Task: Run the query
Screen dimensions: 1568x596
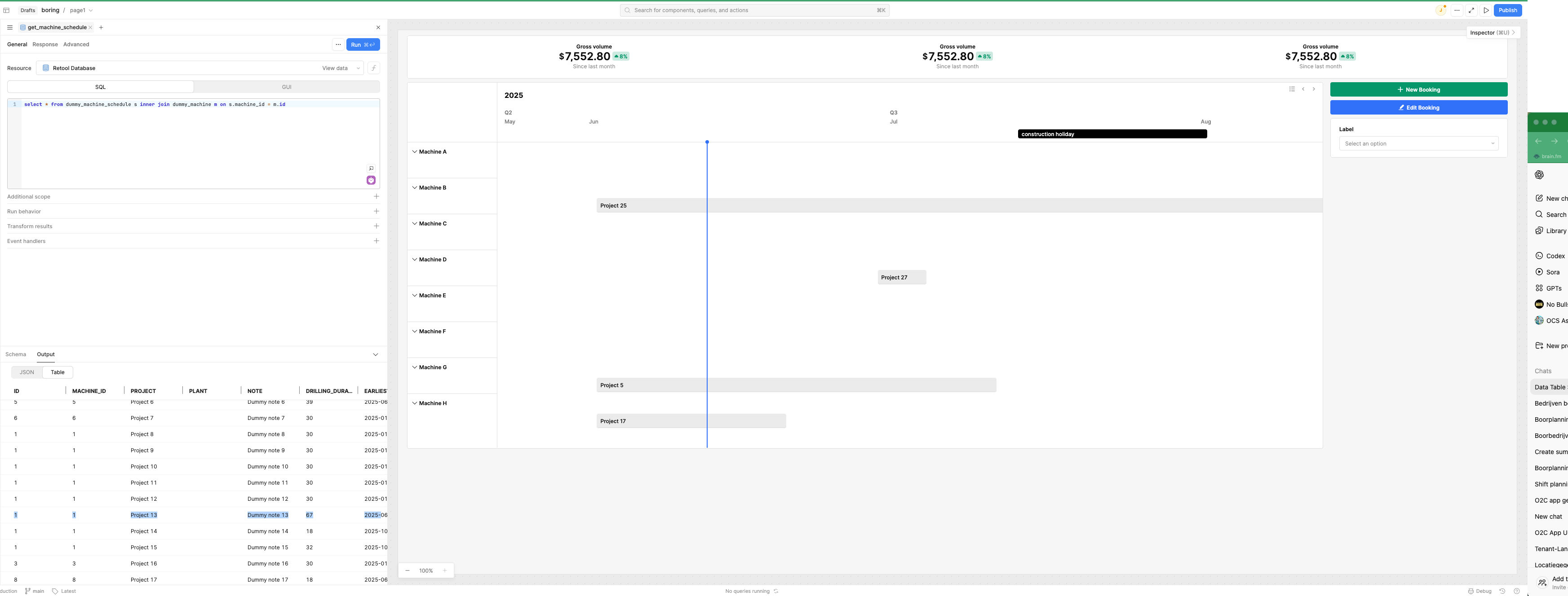Action: 363,44
